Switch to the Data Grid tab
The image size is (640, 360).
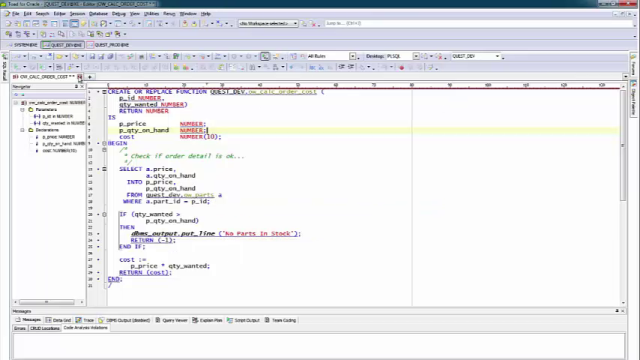(58, 320)
